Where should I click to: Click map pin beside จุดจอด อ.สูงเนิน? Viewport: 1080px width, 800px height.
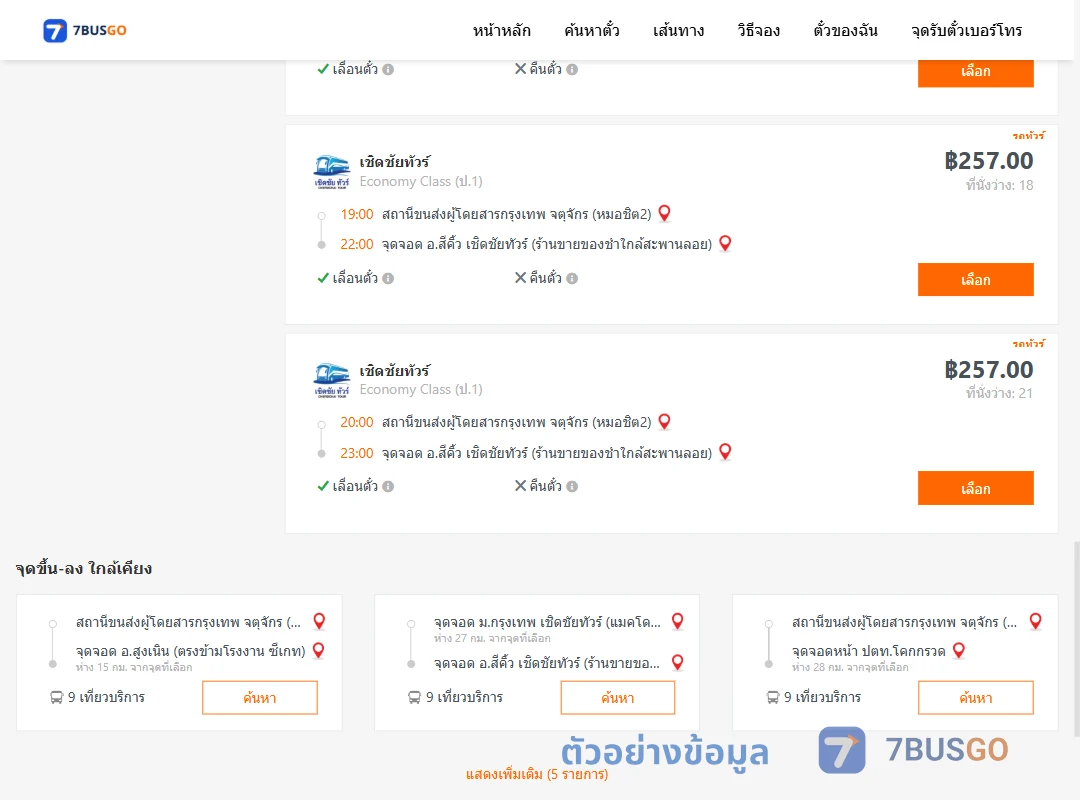(x=319, y=650)
